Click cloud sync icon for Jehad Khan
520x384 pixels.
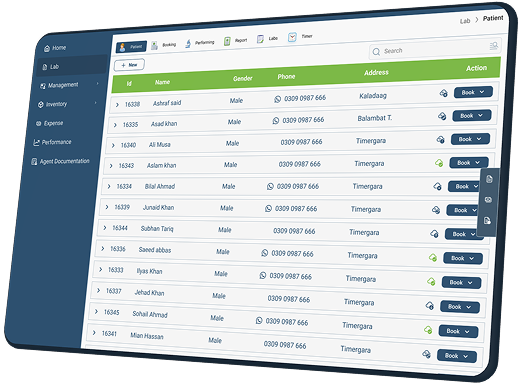[430, 306]
